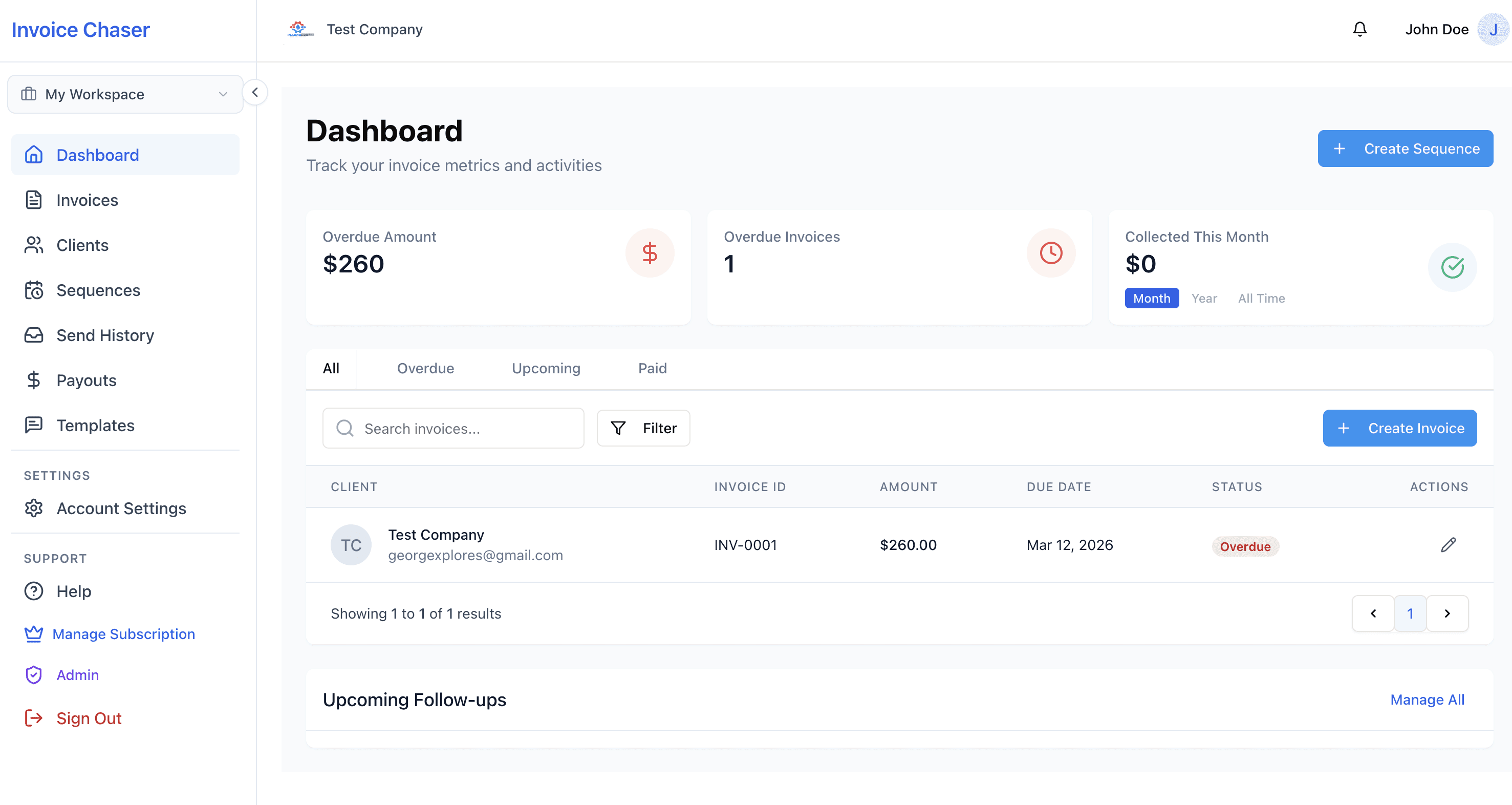
Task: Click the notification bell icon
Action: click(x=1359, y=29)
